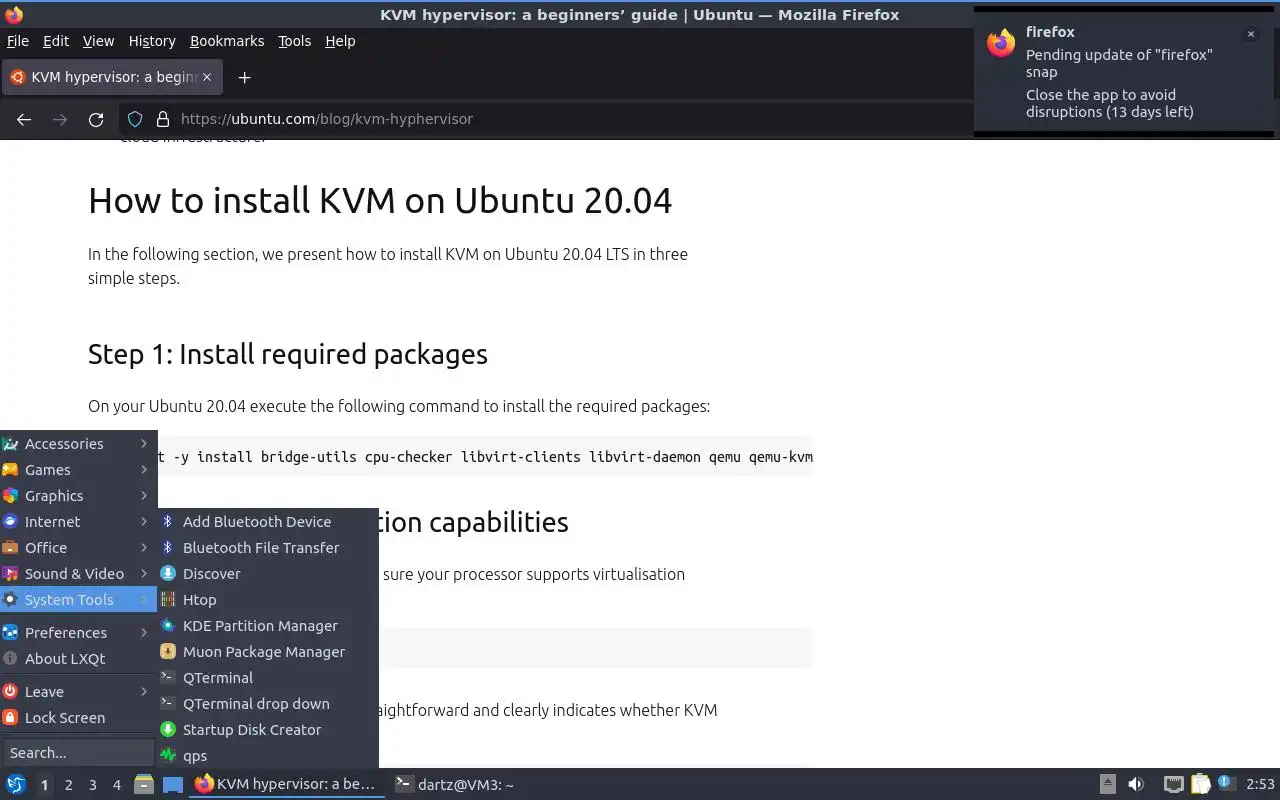Reload the current page
This screenshot has height=800, width=1280.
click(96, 119)
